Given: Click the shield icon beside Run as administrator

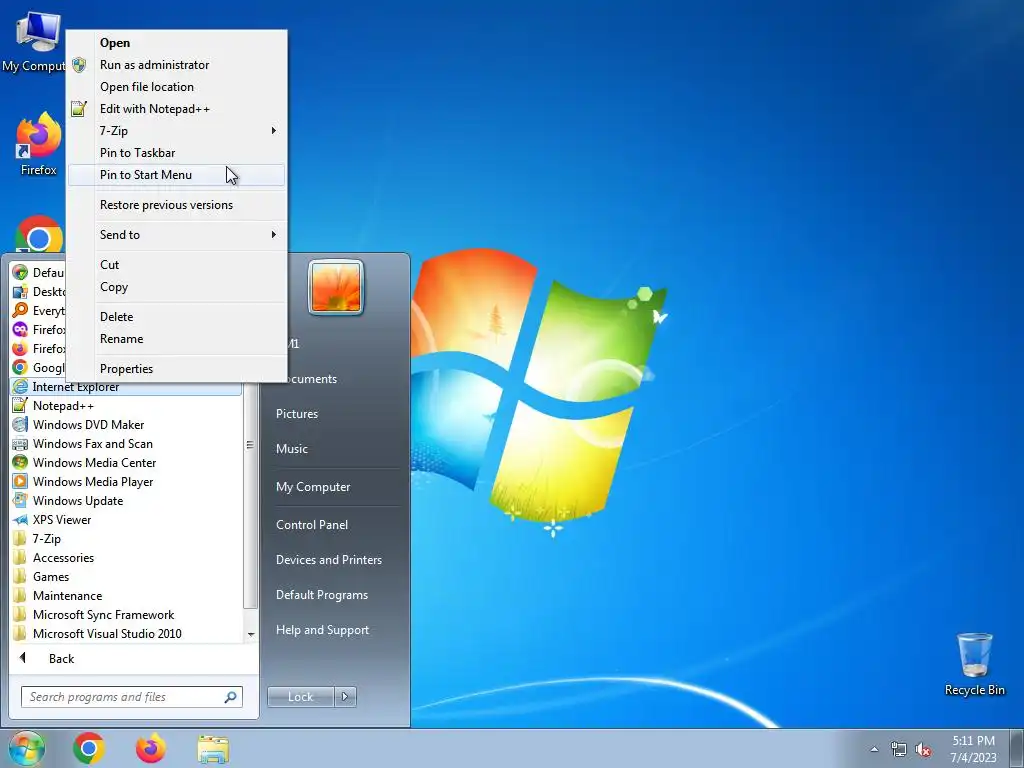Looking at the screenshot, I should (x=79, y=65).
